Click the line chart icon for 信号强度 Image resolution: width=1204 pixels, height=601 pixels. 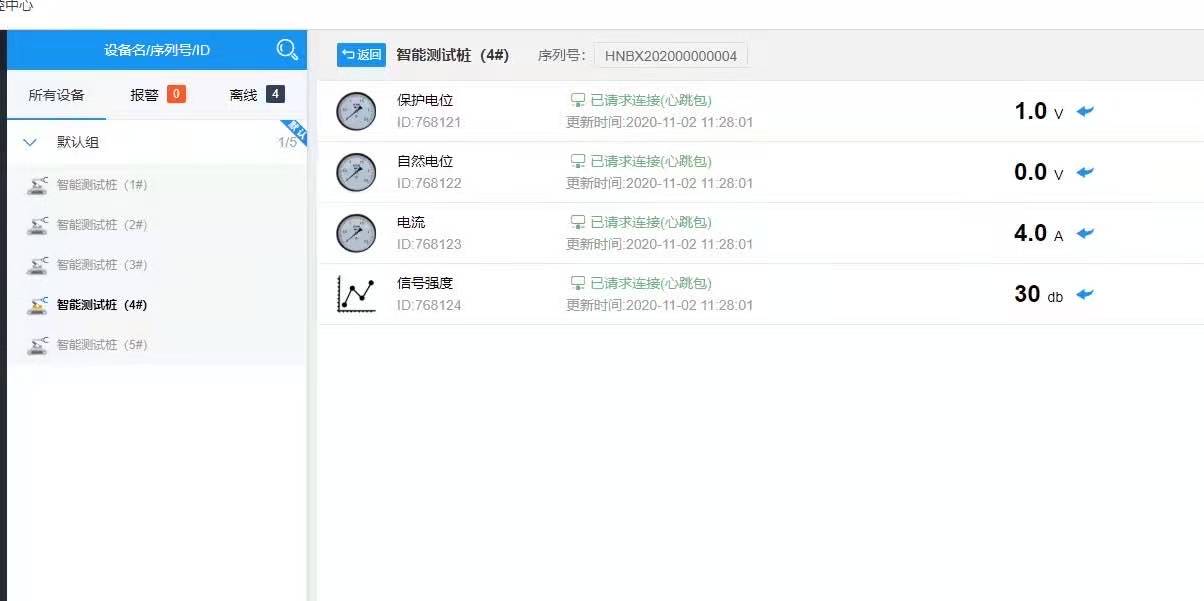tap(356, 294)
